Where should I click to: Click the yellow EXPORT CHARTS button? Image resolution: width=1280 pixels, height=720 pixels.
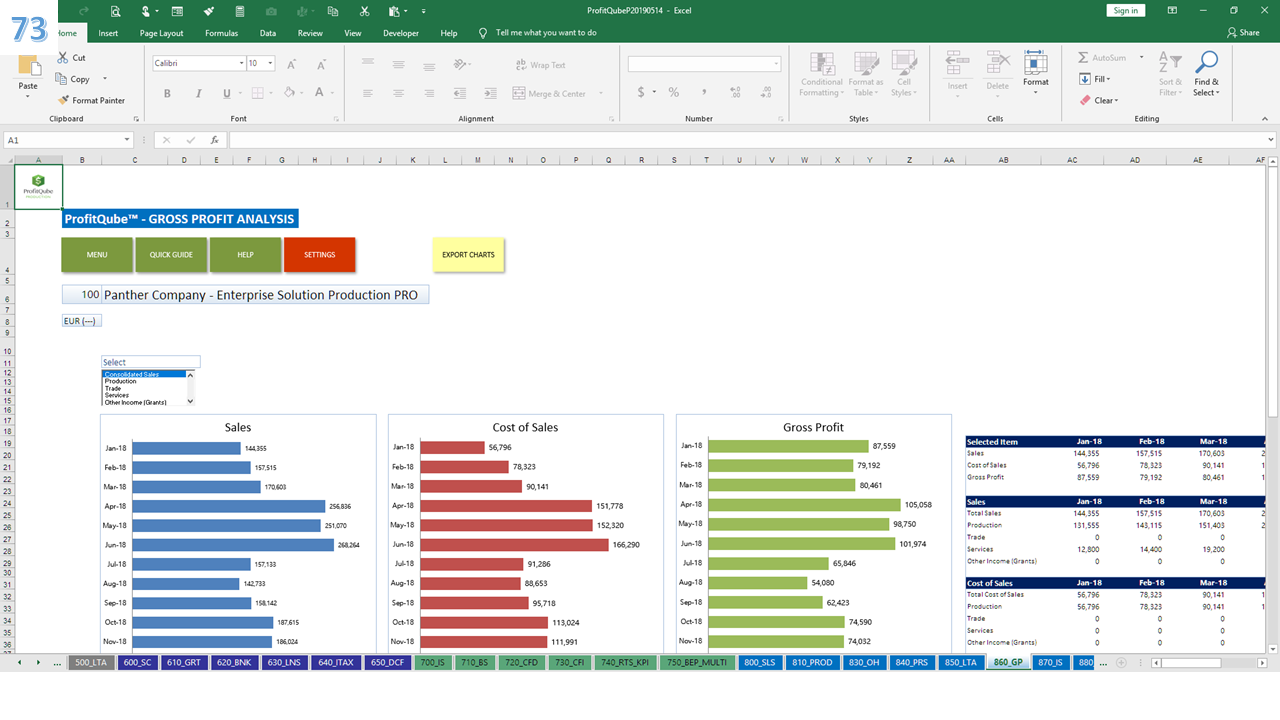[x=468, y=254]
